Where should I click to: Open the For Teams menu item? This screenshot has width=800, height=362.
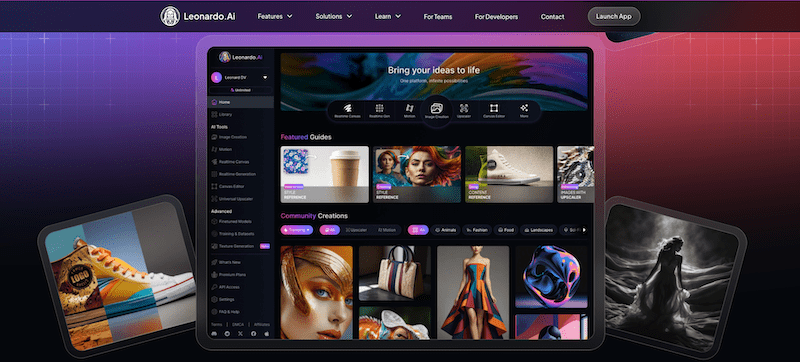click(x=438, y=17)
